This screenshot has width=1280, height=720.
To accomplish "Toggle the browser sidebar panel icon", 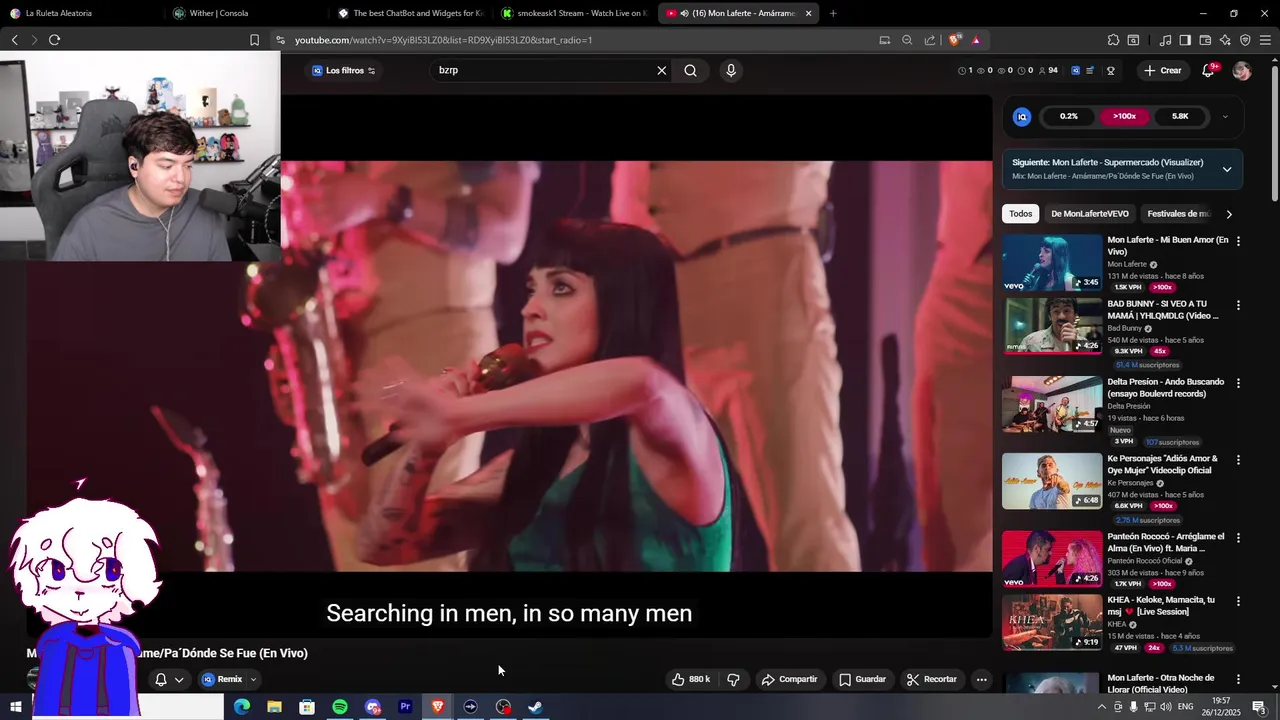I will [1185, 40].
